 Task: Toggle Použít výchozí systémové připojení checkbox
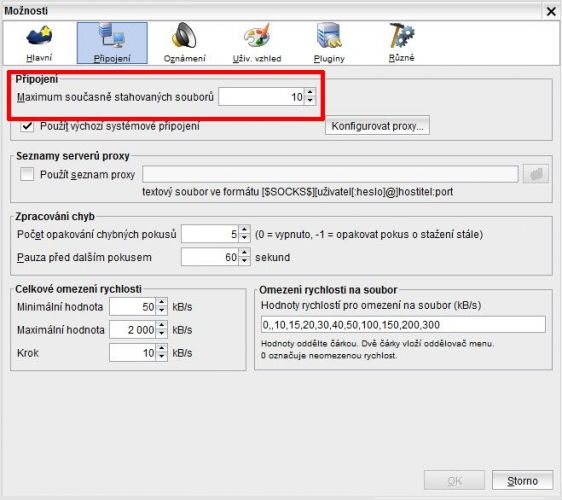[x=27, y=126]
